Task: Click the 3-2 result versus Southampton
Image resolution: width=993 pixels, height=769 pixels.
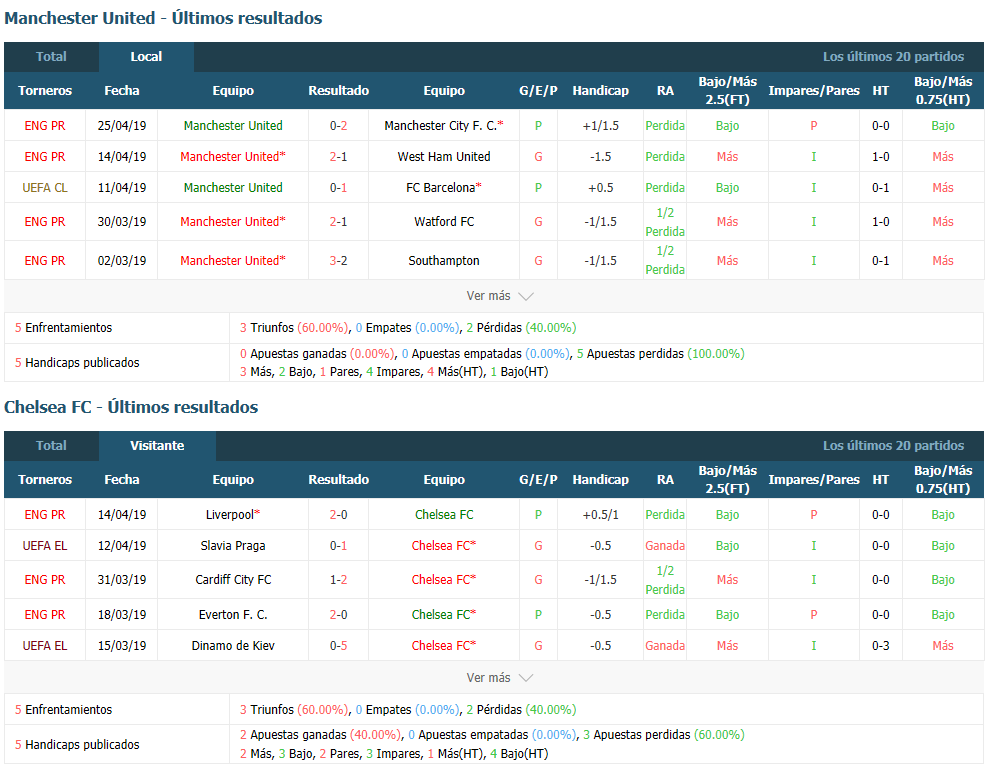Action: coord(338,260)
